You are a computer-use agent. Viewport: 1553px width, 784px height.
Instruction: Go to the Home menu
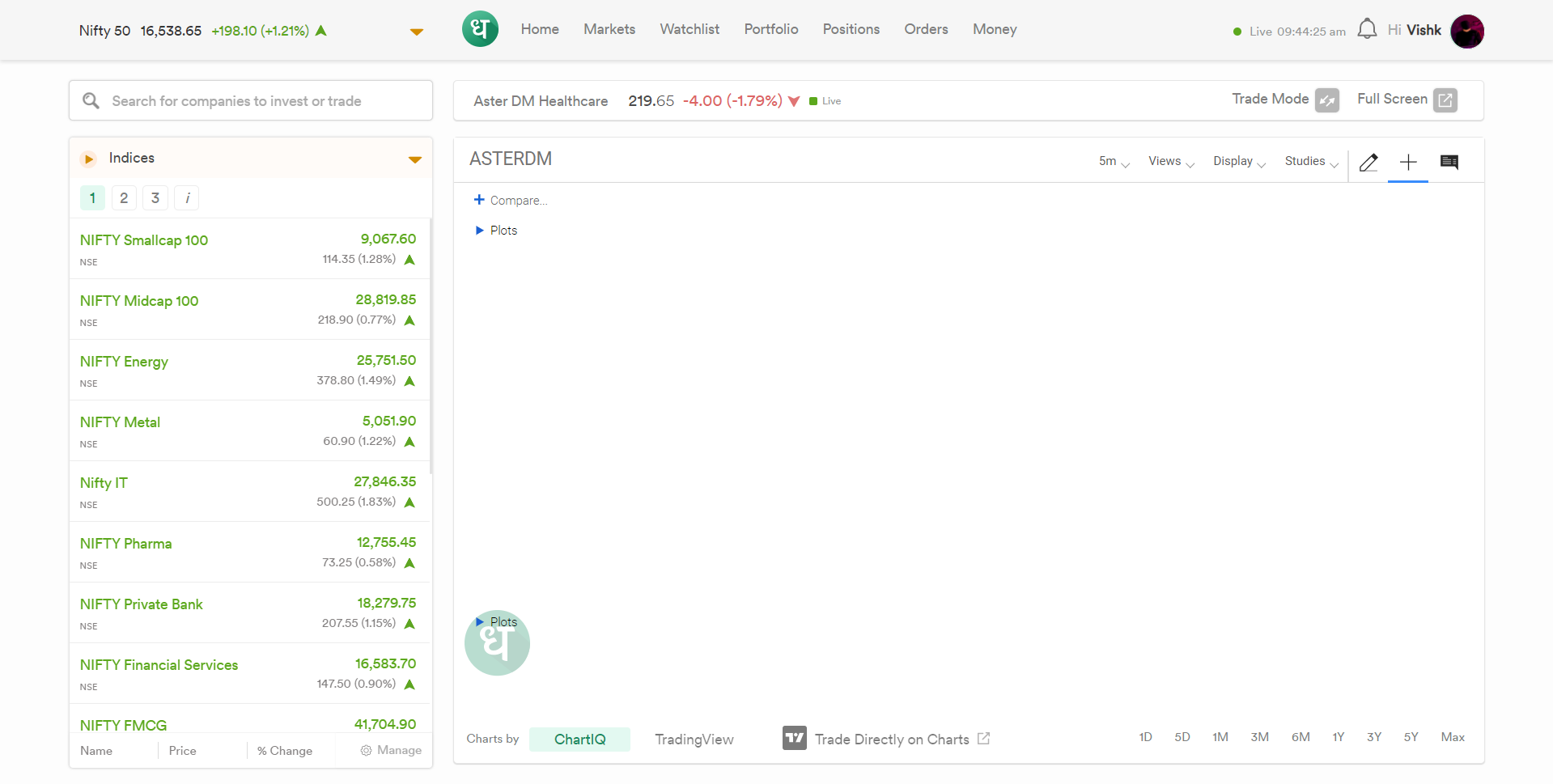[x=540, y=29]
